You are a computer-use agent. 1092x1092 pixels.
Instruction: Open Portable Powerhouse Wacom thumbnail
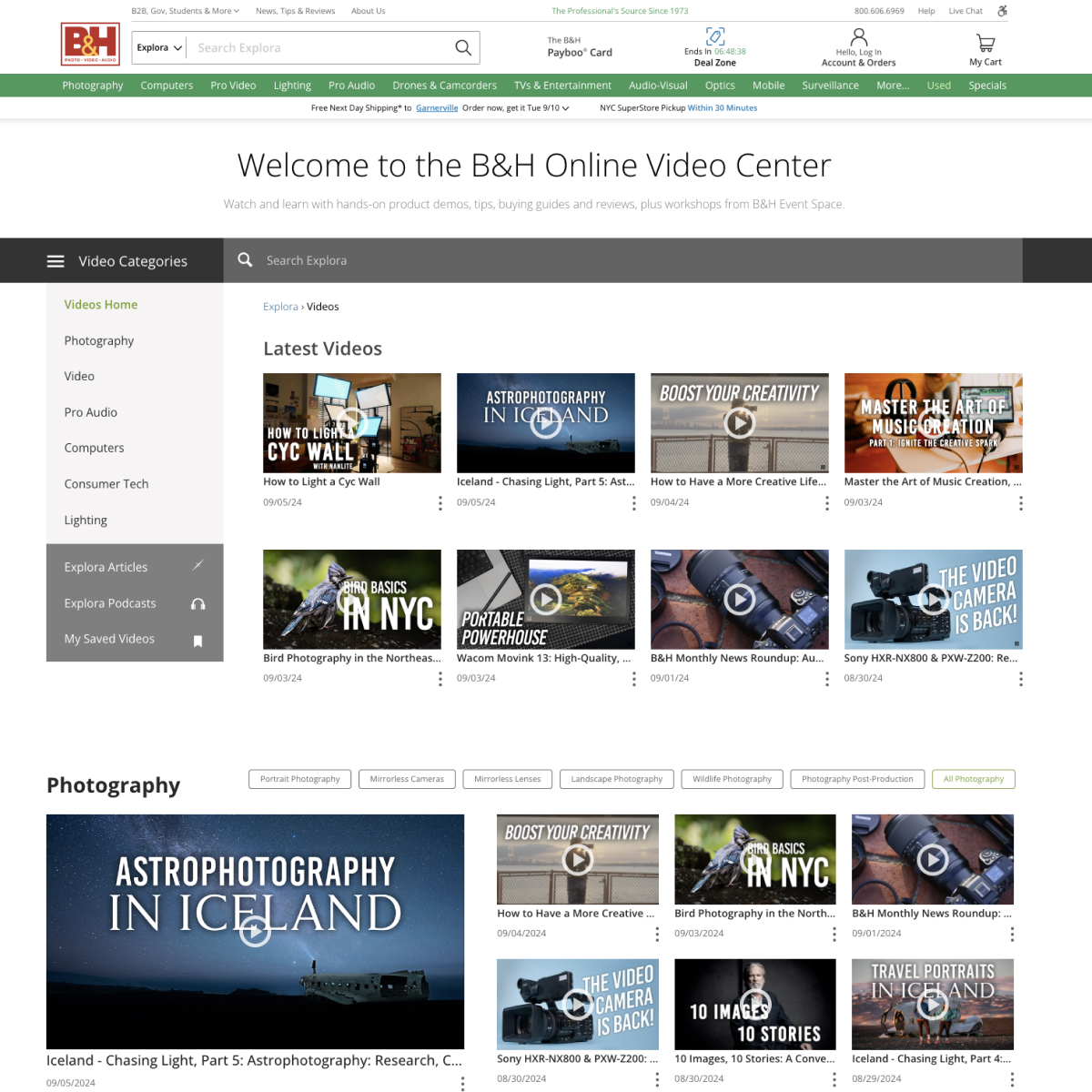[546, 599]
